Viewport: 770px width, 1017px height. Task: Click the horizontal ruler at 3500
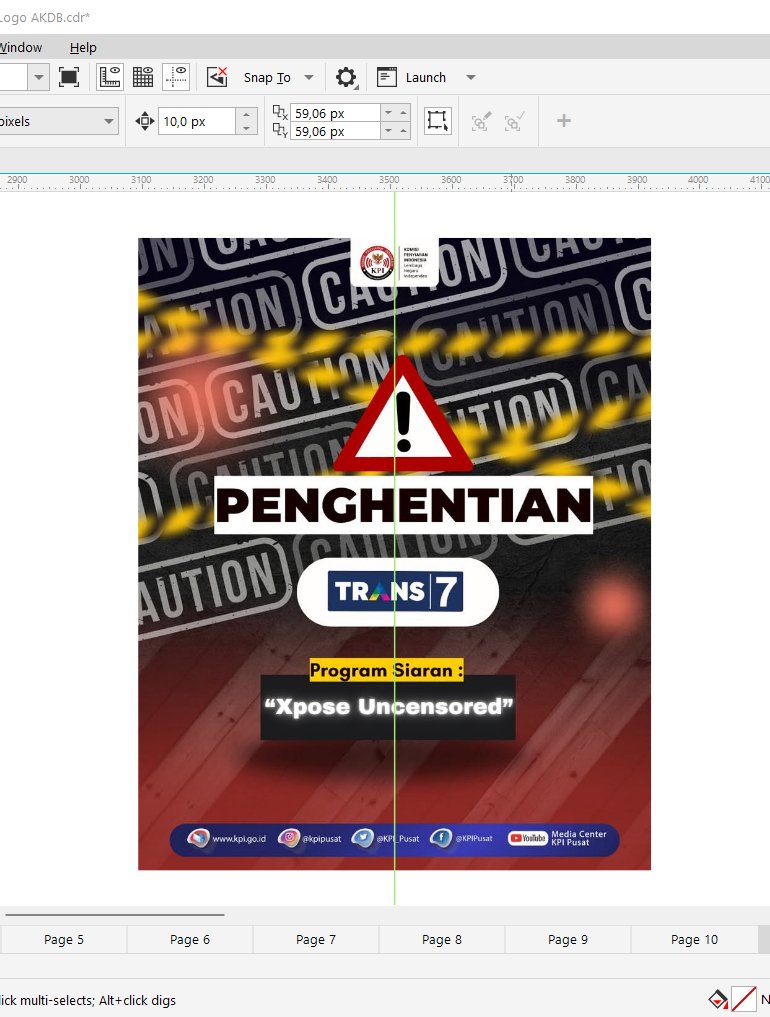click(389, 180)
